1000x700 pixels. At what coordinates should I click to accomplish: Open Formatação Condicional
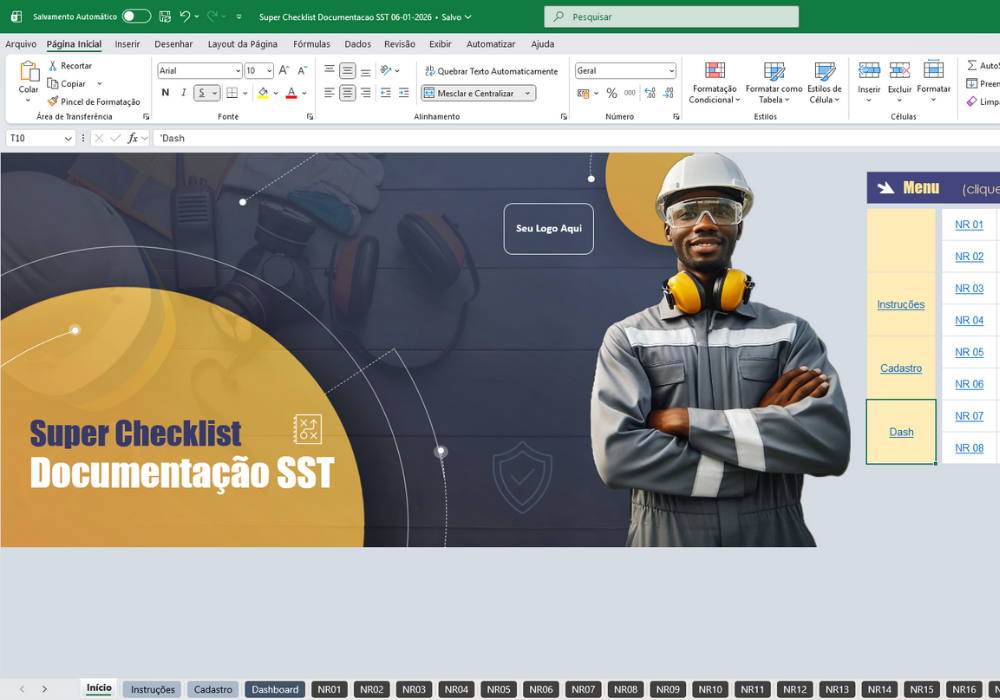(714, 83)
